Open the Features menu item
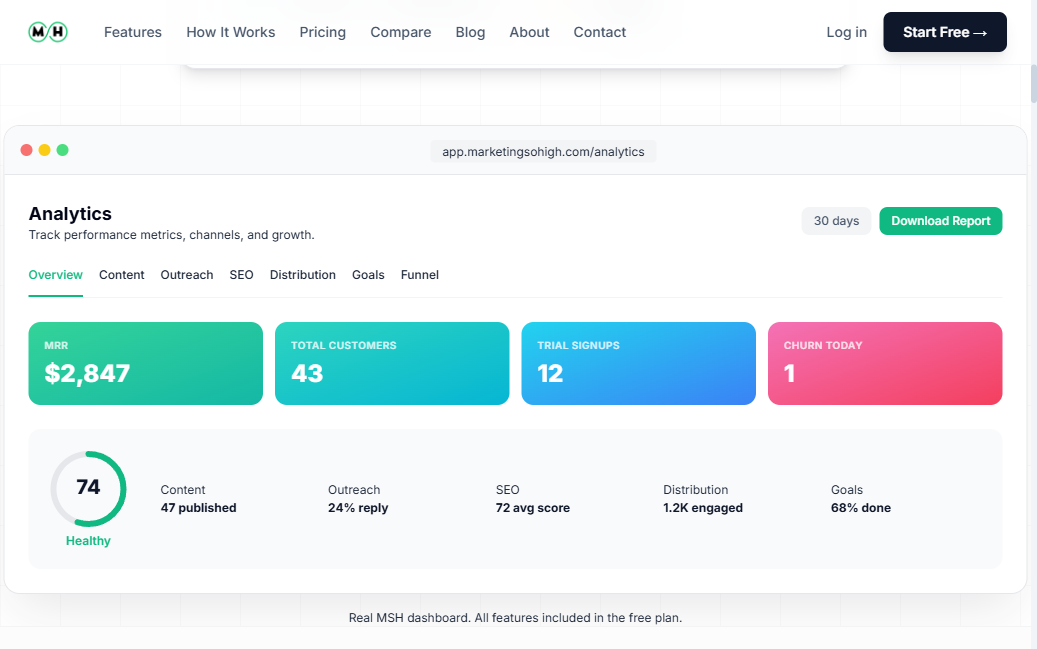Image resolution: width=1037 pixels, height=649 pixels. (132, 31)
